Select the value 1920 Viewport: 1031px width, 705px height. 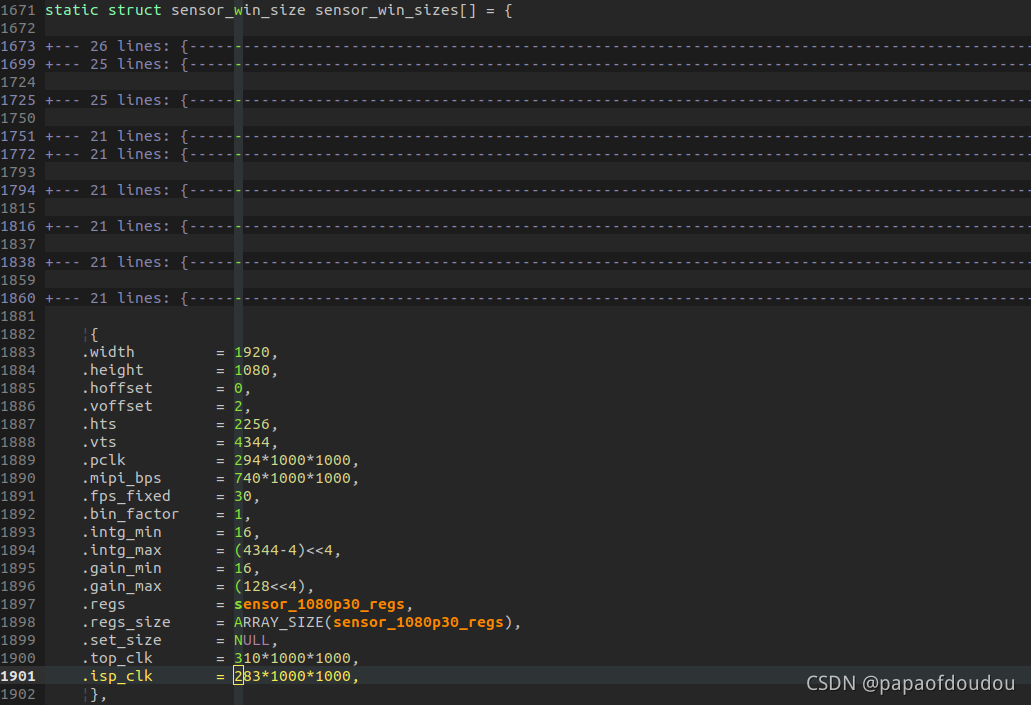[x=252, y=352]
